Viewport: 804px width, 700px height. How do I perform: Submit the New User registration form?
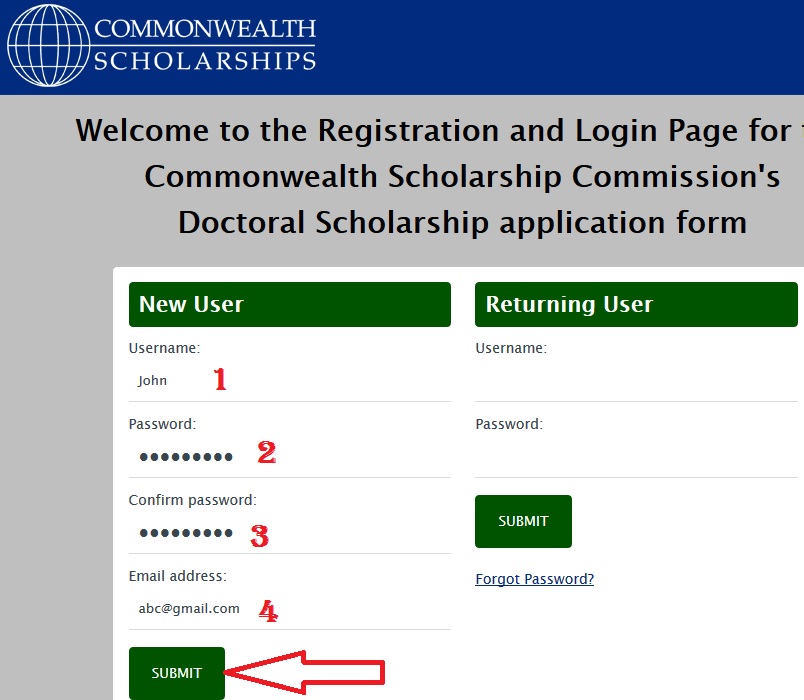(177, 673)
